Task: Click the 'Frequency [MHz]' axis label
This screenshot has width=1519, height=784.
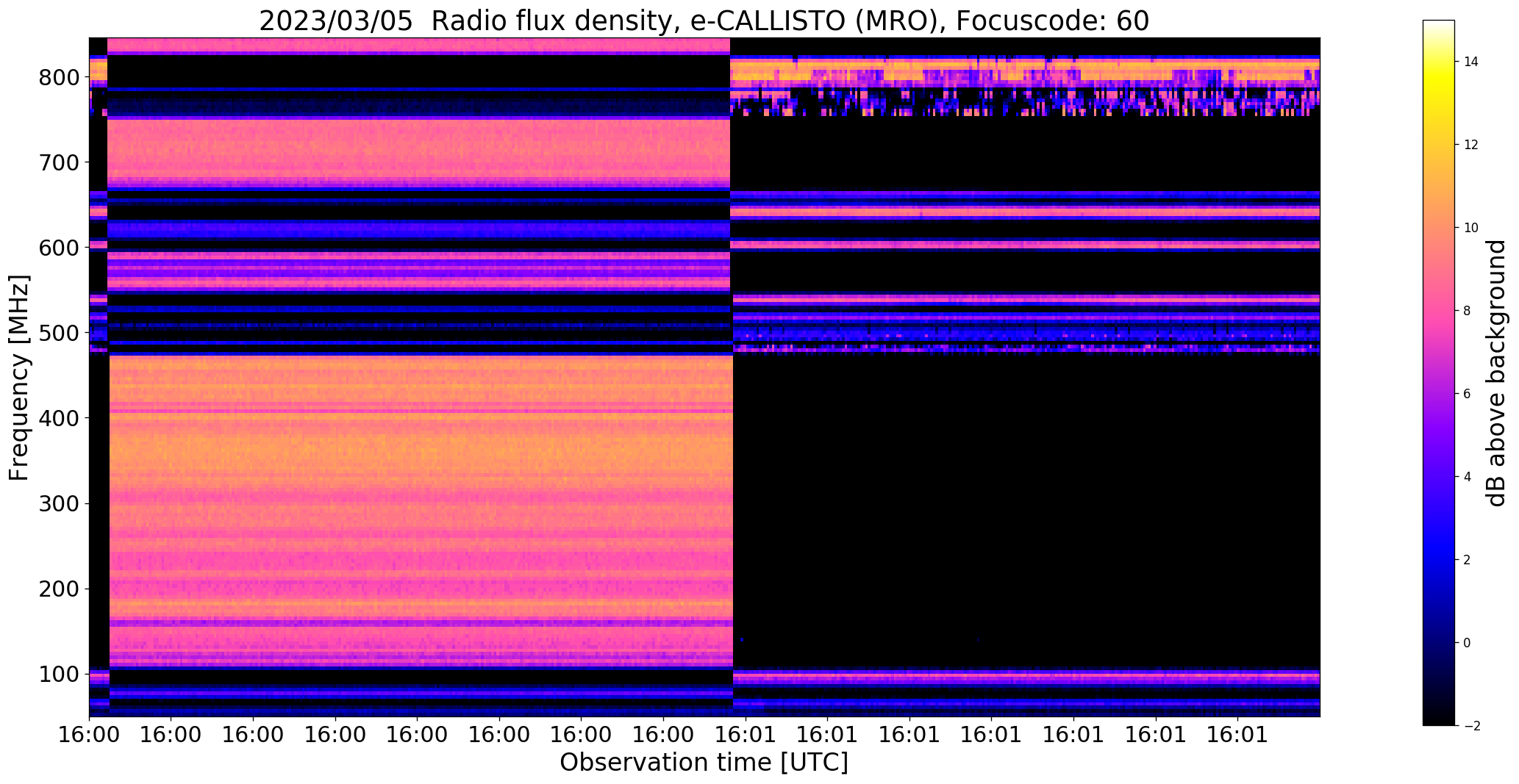Action: click(19, 378)
